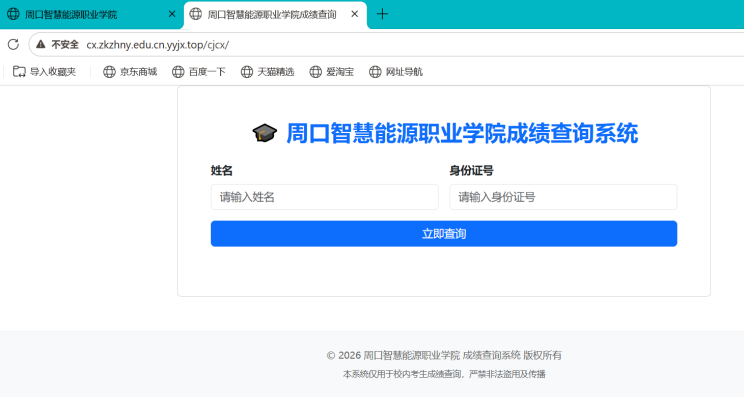Click the 不安全 label in address bar
The image size is (744, 400).
[x=65, y=45]
